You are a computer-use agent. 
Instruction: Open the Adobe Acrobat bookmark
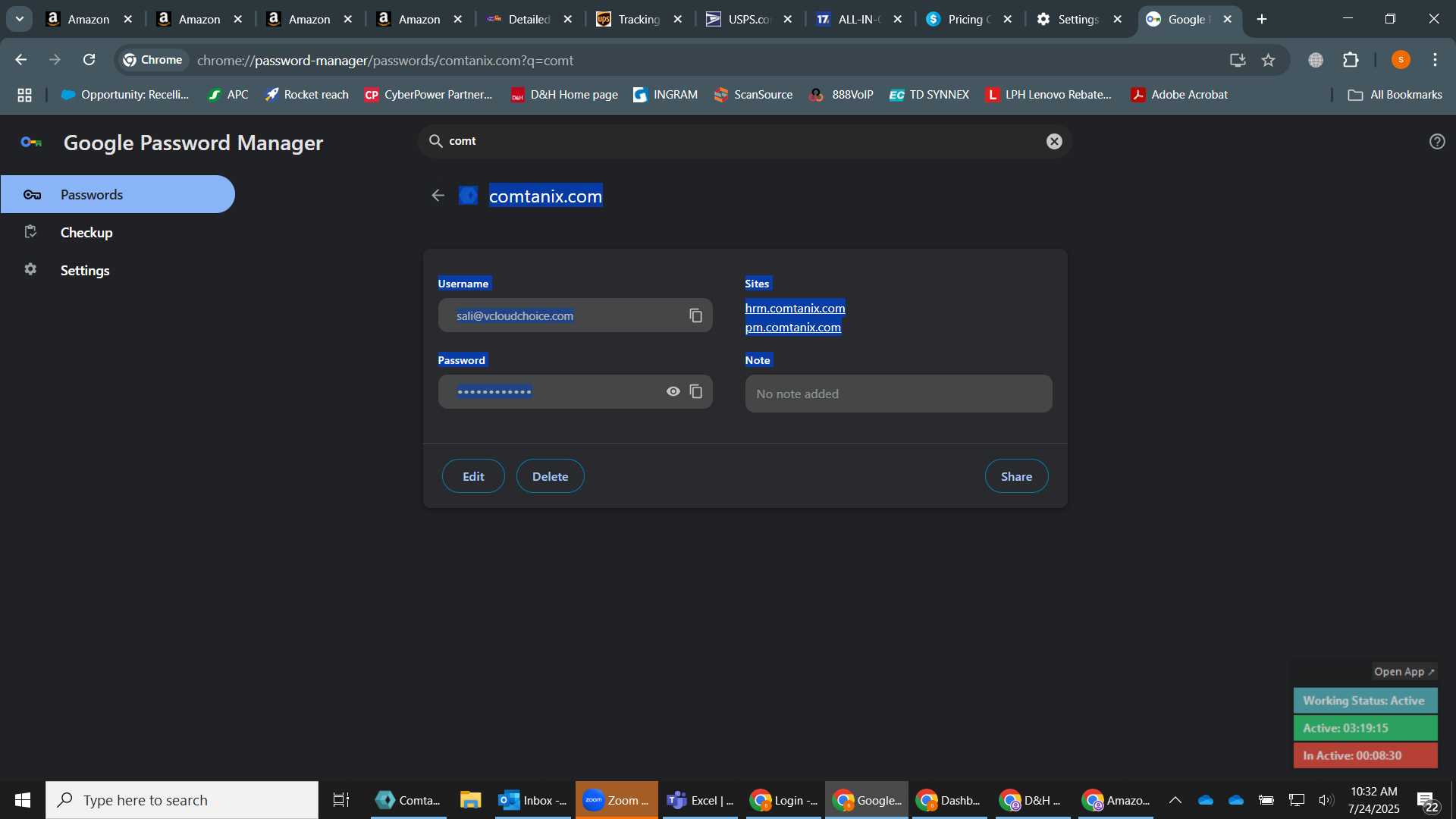(1179, 95)
